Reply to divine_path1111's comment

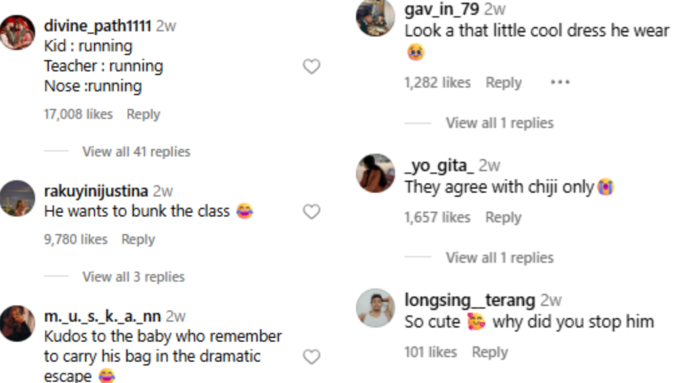[x=143, y=114]
